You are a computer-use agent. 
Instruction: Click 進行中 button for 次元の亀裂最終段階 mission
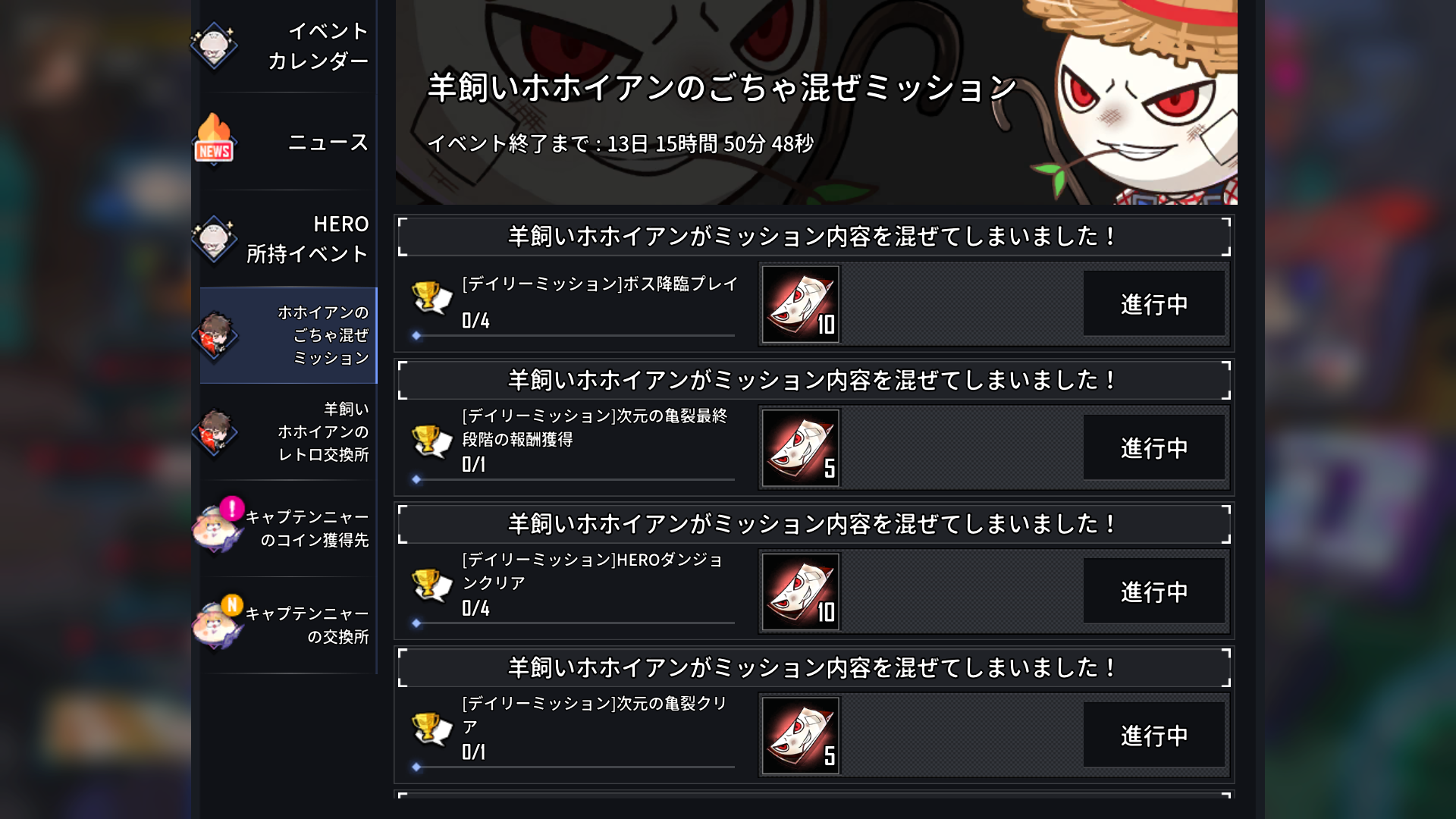point(1154,448)
